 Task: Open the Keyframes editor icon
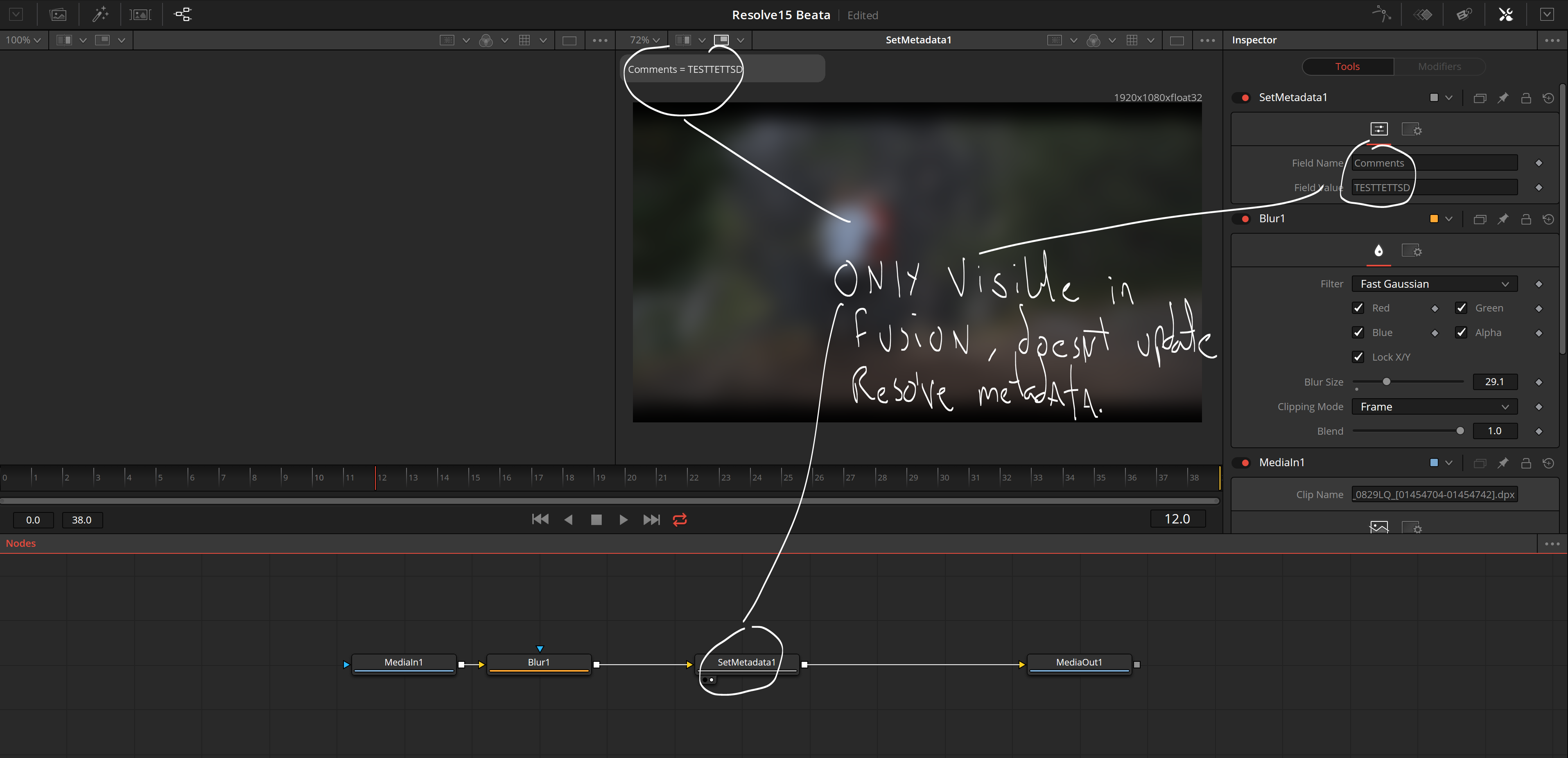pyautogui.click(x=1423, y=15)
